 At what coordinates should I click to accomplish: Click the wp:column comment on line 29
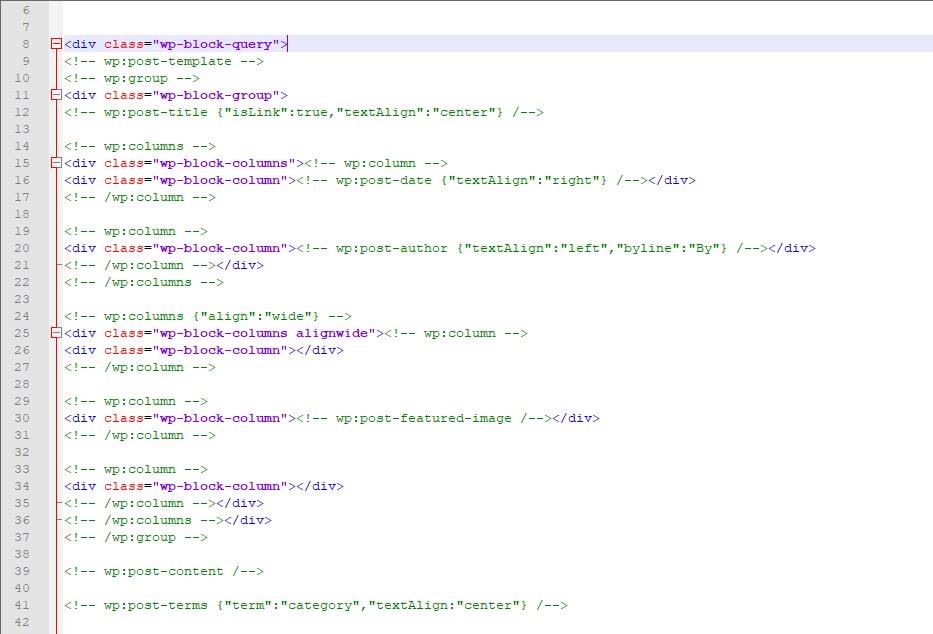point(136,401)
